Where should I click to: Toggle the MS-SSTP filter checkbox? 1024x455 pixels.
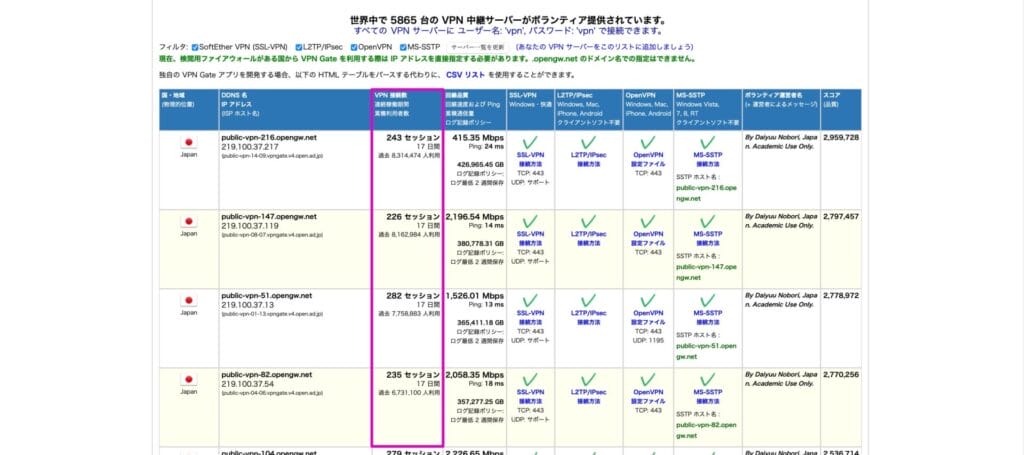click(x=403, y=48)
